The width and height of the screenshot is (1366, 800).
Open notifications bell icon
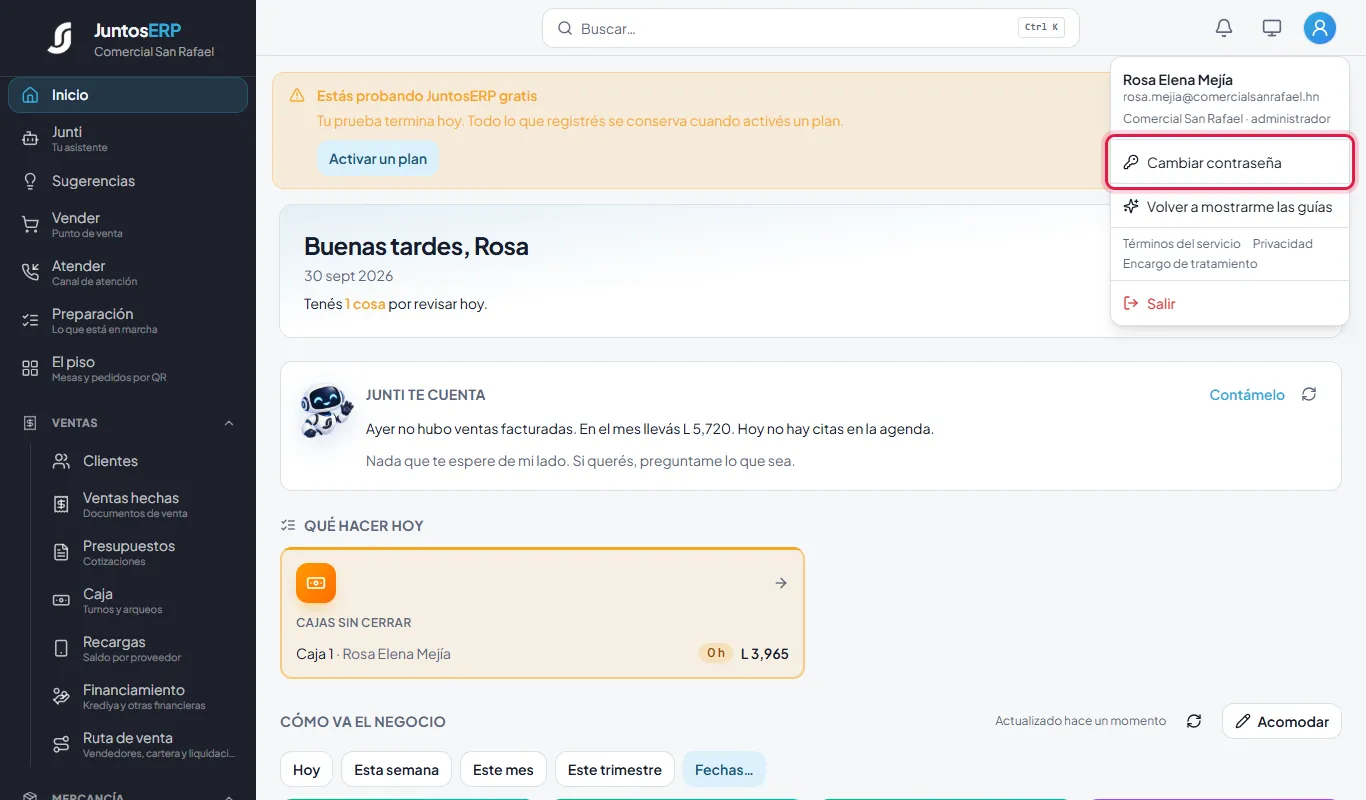click(x=1224, y=28)
